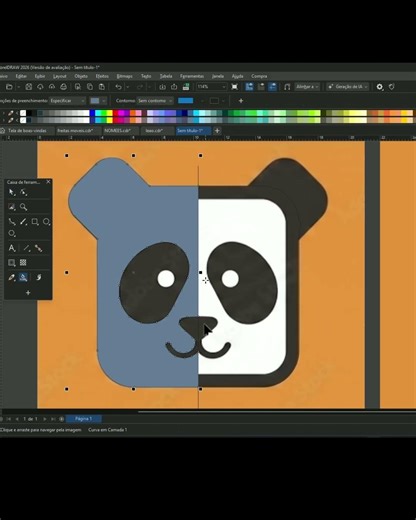Select the Polygon tool
Screen dimensions: 416x520
[x=12, y=233]
